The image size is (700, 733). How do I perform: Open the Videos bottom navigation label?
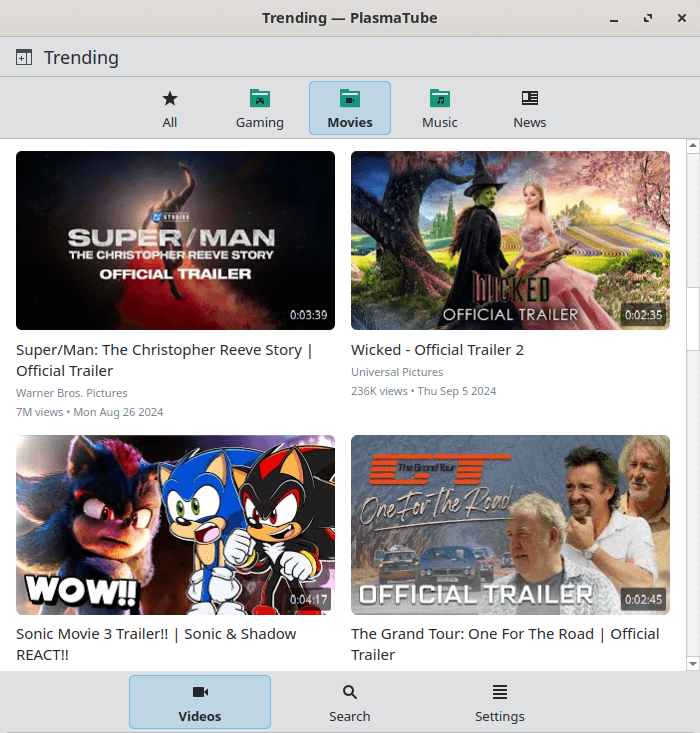[x=200, y=716]
